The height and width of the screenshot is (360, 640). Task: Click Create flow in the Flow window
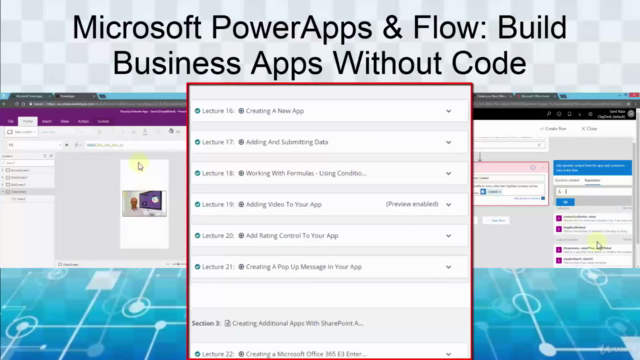(x=553, y=129)
